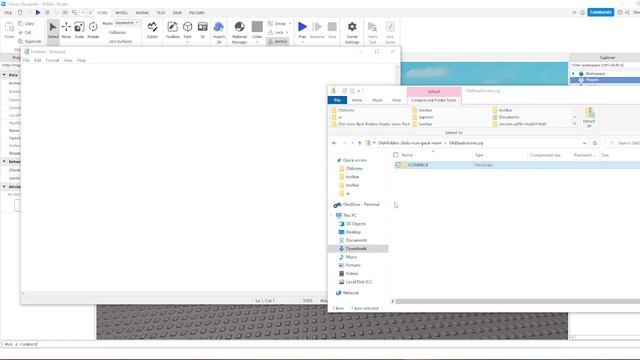Expand extract destinations list in File Explorer ribbon
The height and width of the screenshot is (360, 640).
tap(575, 124)
